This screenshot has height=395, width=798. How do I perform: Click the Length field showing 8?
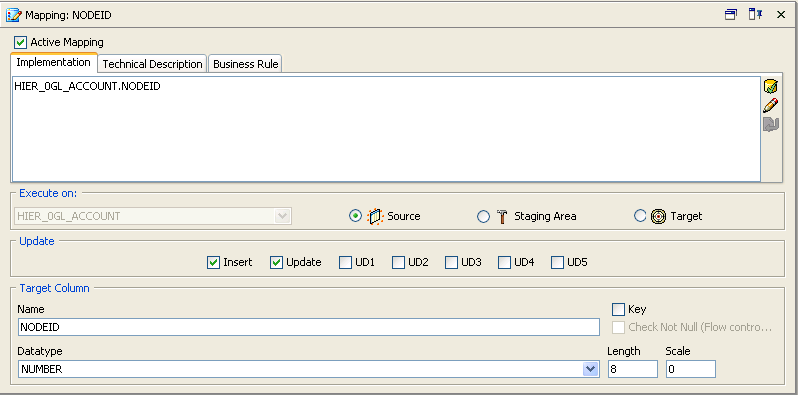tap(633, 369)
